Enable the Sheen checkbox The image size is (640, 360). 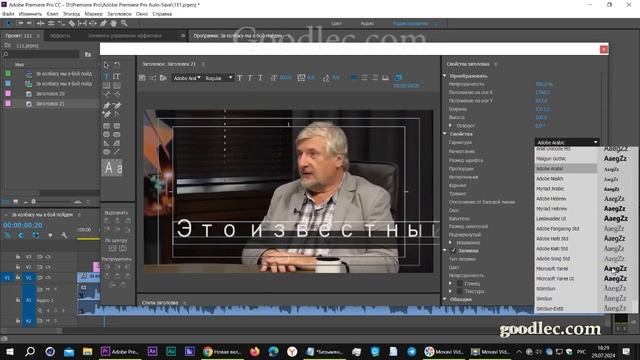coord(460,283)
